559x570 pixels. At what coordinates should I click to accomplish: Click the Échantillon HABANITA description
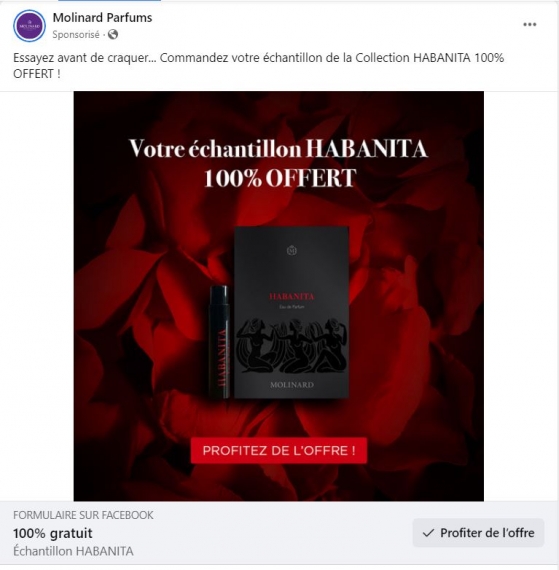click(73, 551)
